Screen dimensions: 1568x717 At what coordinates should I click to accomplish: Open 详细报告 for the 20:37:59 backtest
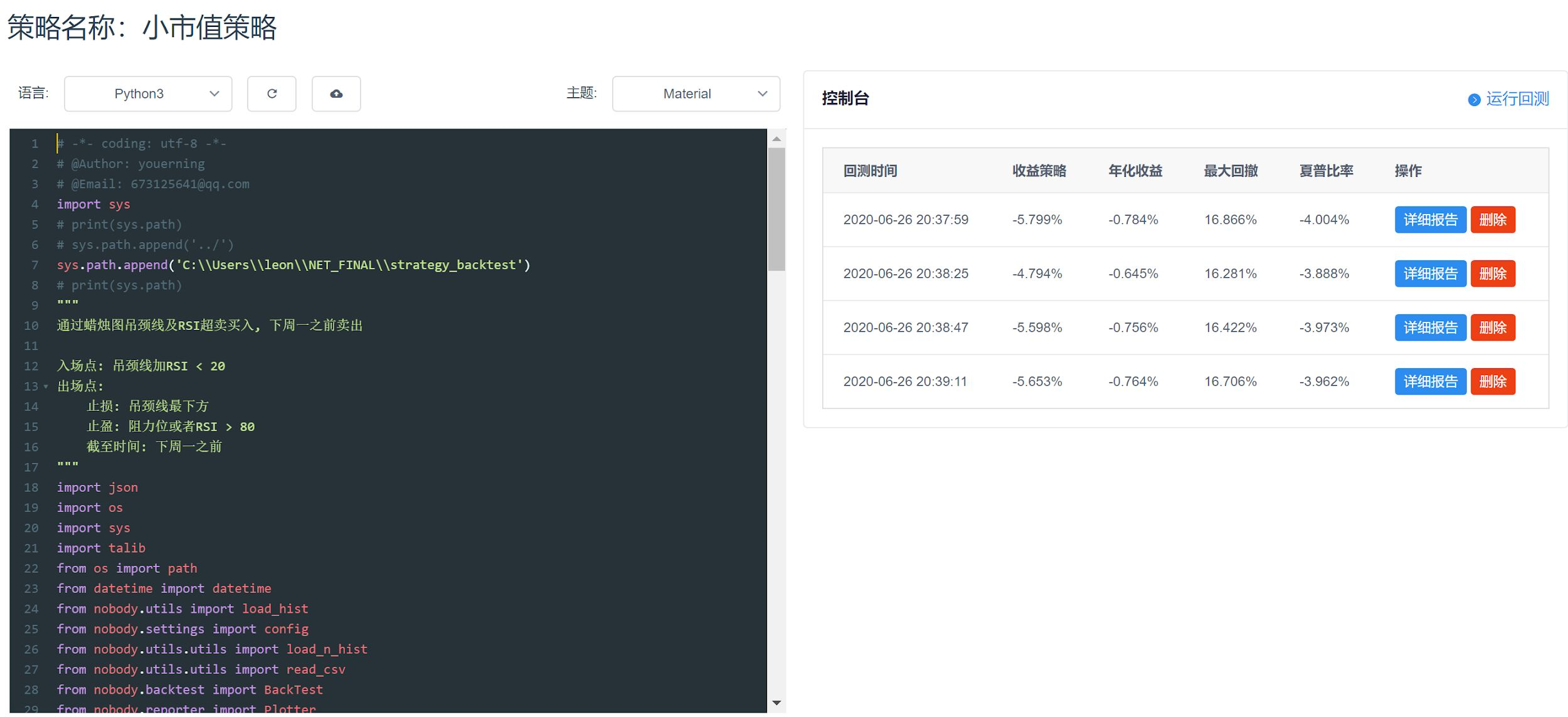click(x=1430, y=220)
